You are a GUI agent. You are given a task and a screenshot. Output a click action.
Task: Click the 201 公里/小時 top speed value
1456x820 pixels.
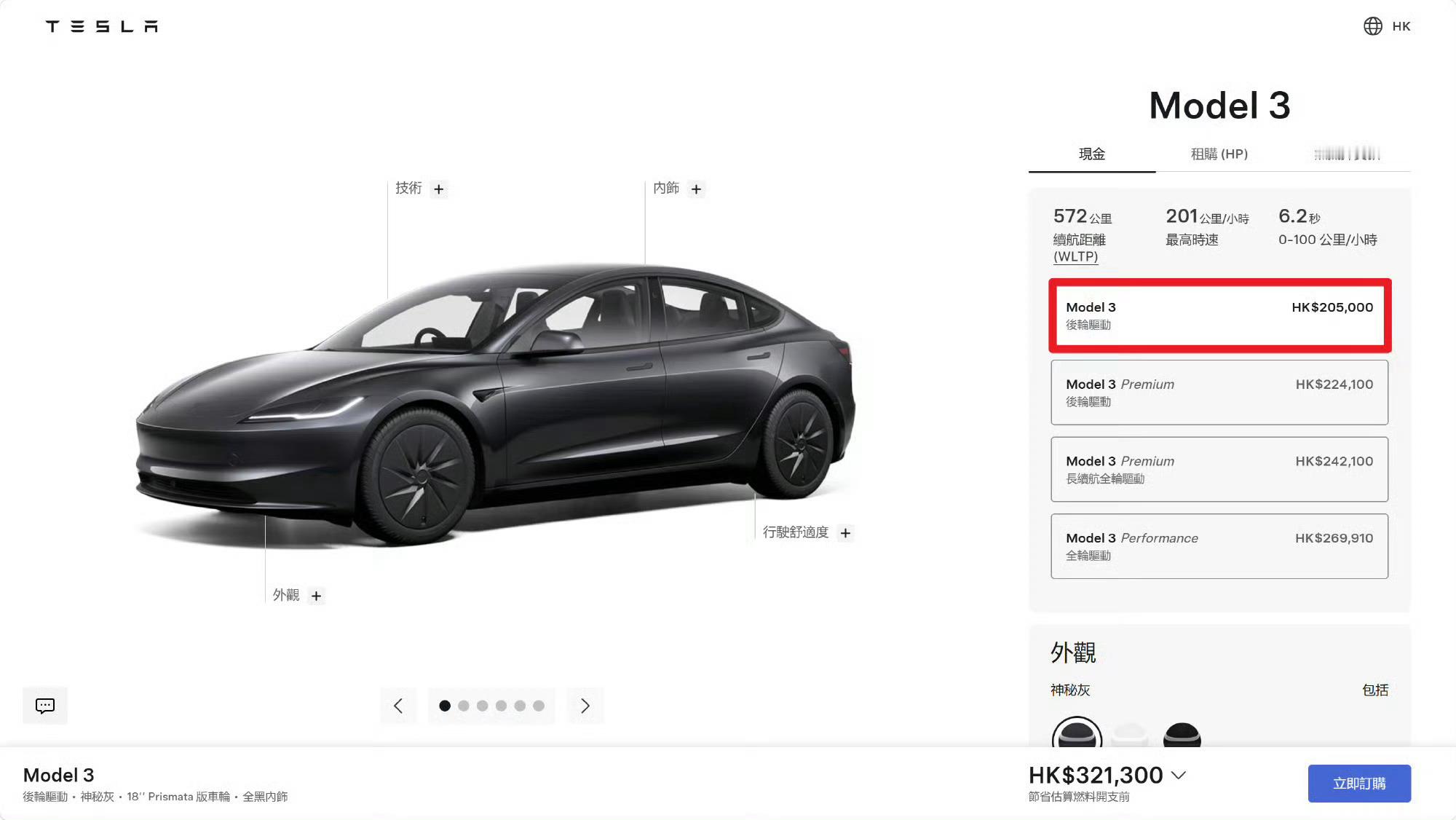[1208, 216]
